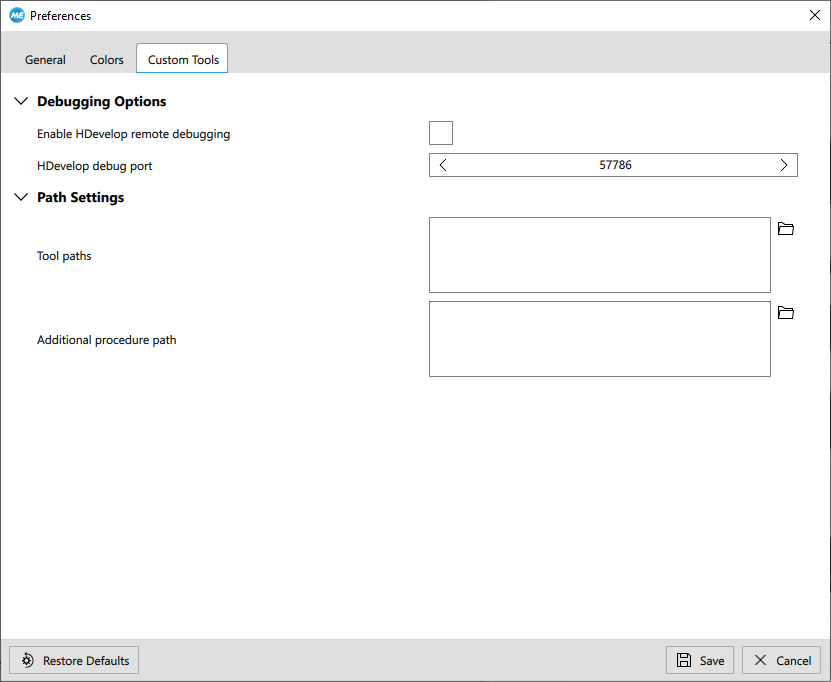831x682 pixels.
Task: Click the 'Tool paths' label
Action: click(64, 256)
